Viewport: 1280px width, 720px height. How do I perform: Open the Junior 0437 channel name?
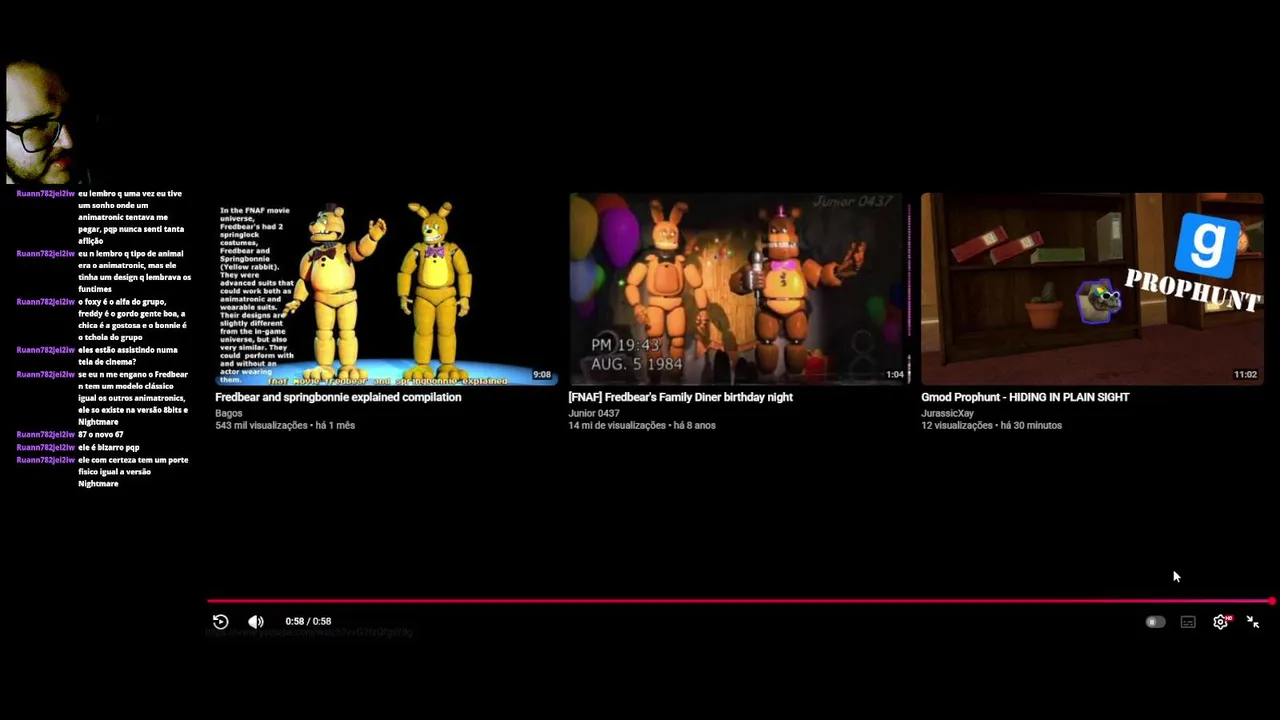(x=594, y=413)
